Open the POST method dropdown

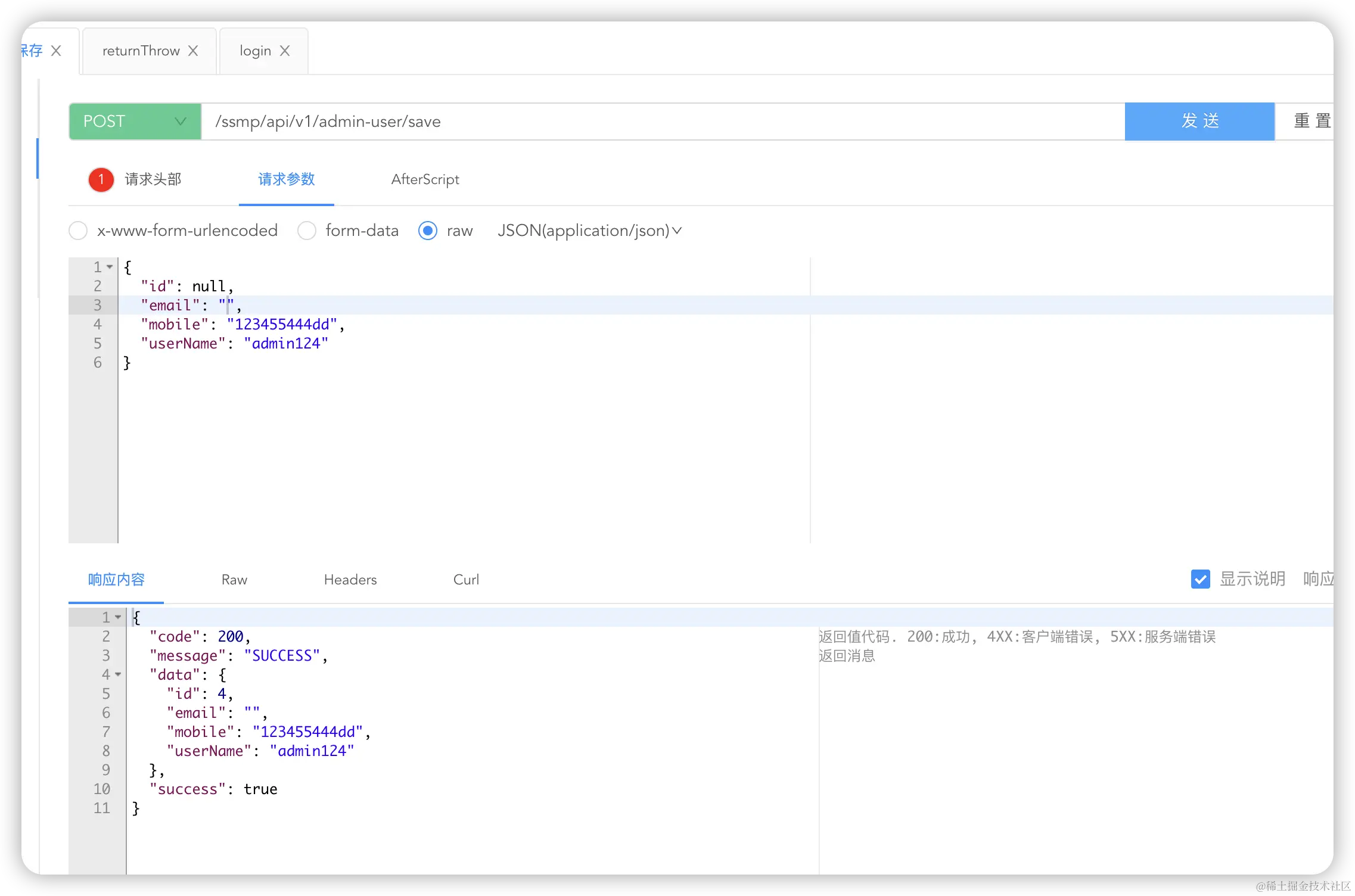(x=135, y=122)
